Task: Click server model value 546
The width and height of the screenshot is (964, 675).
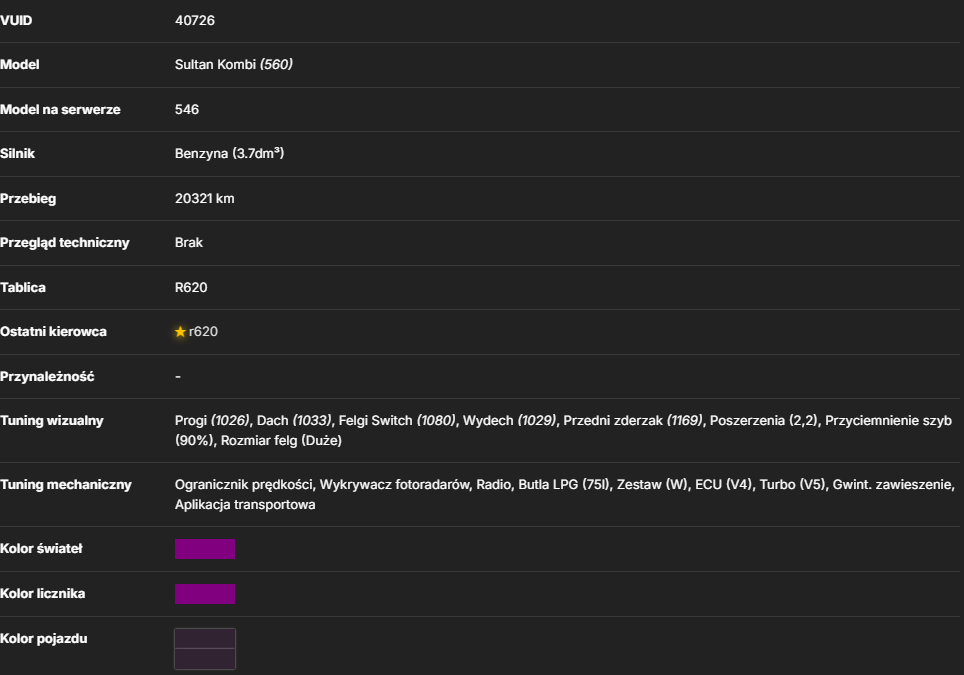Action: coord(187,109)
